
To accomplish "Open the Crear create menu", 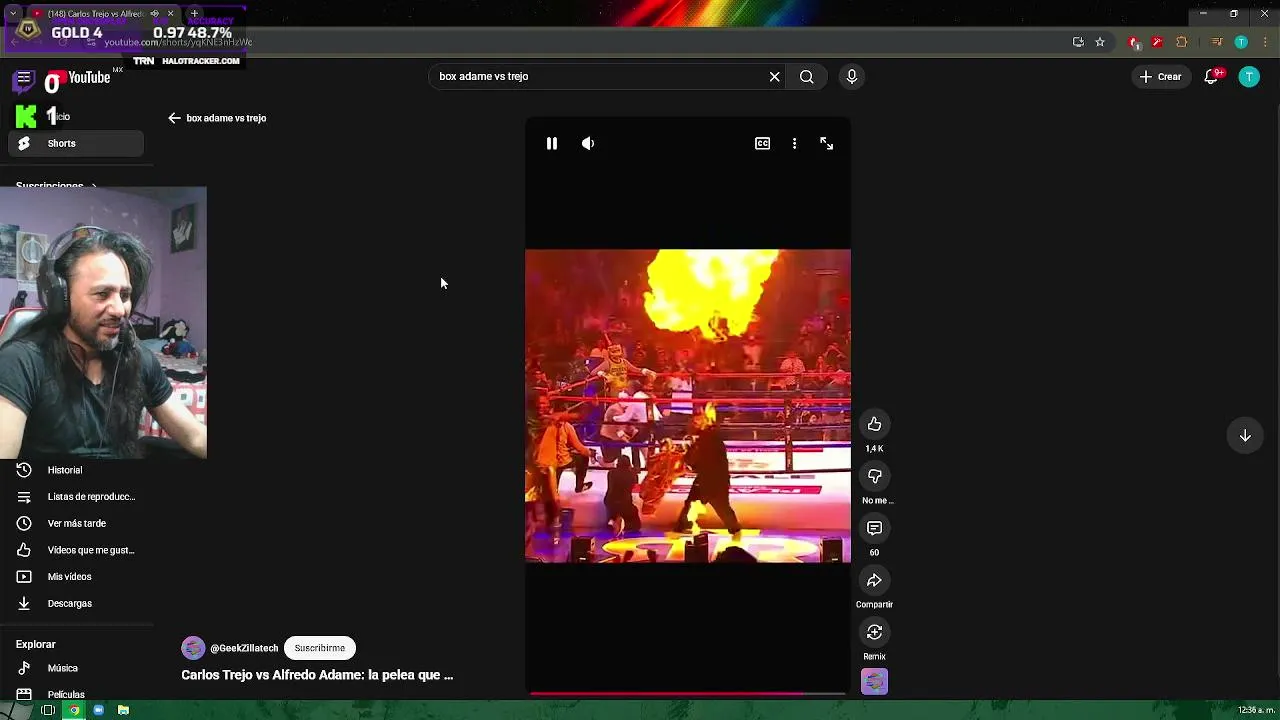I will [1160, 77].
